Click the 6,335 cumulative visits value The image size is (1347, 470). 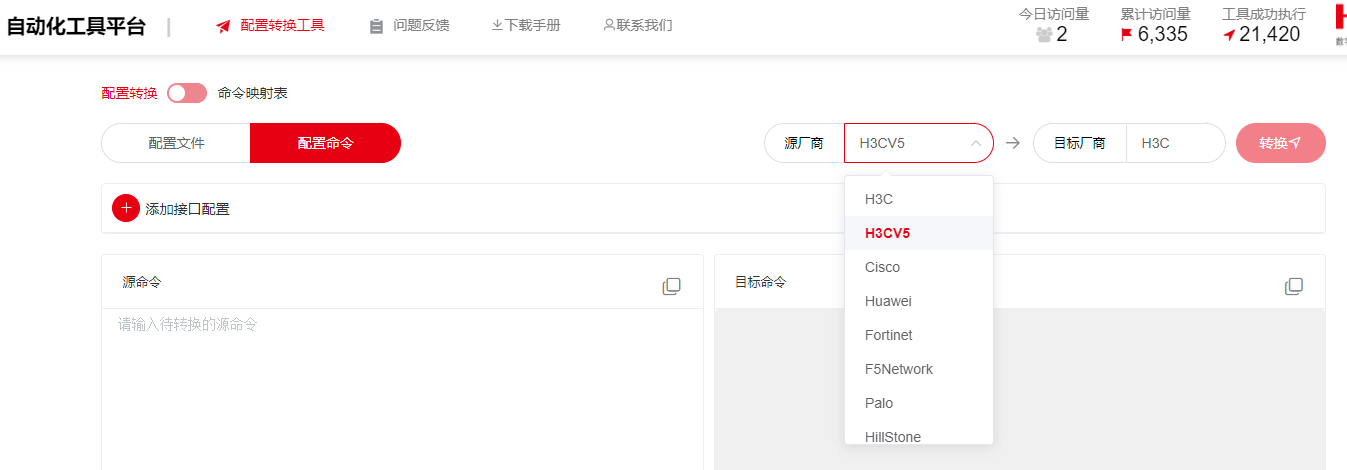click(1163, 35)
